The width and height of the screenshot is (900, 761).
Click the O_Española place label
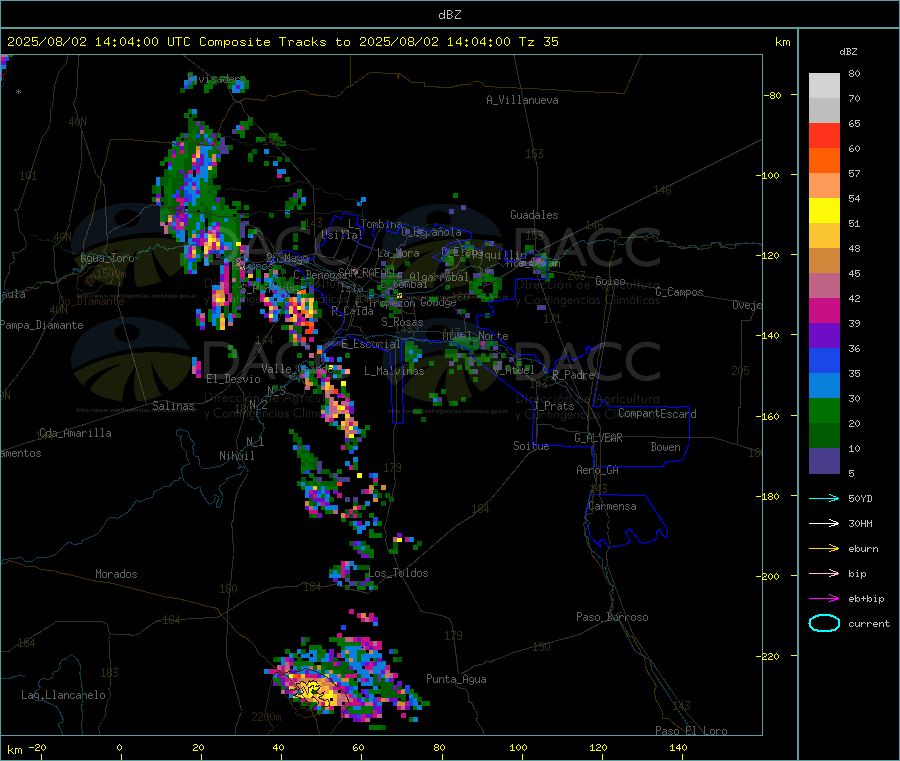431,232
